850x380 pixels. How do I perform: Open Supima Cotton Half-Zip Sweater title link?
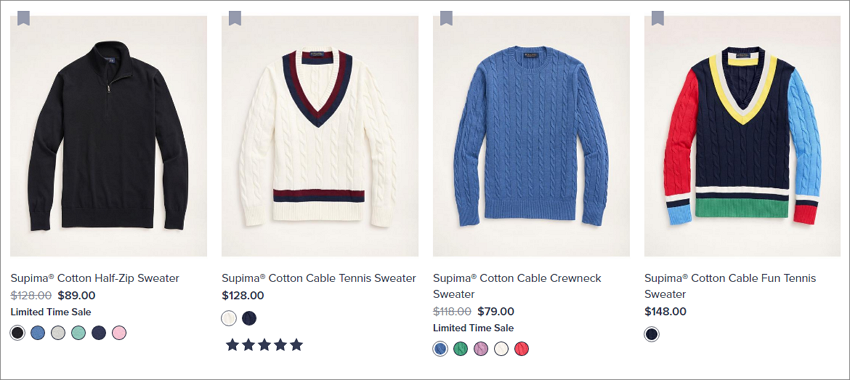pos(95,279)
